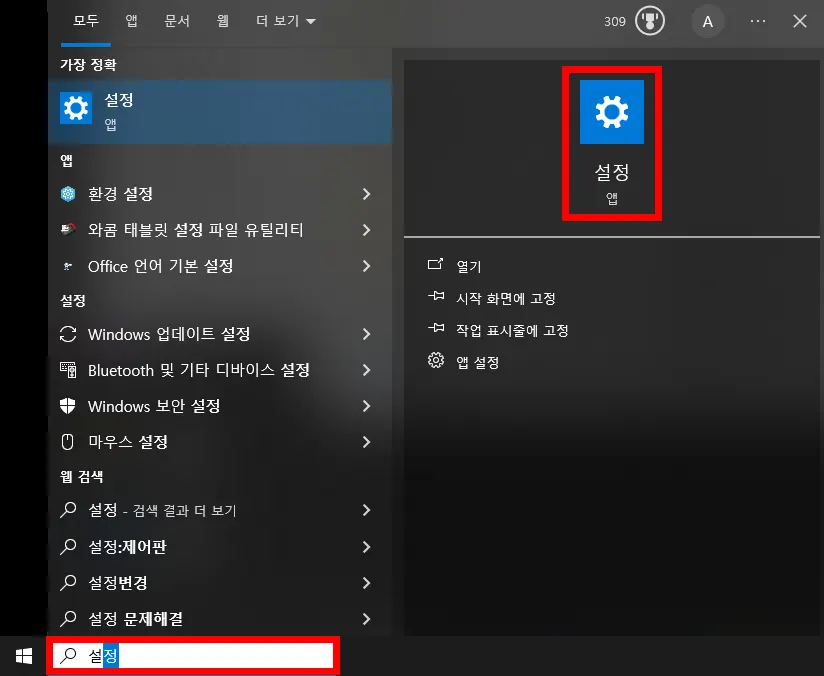Click the rewards trophy medal icon

650,22
